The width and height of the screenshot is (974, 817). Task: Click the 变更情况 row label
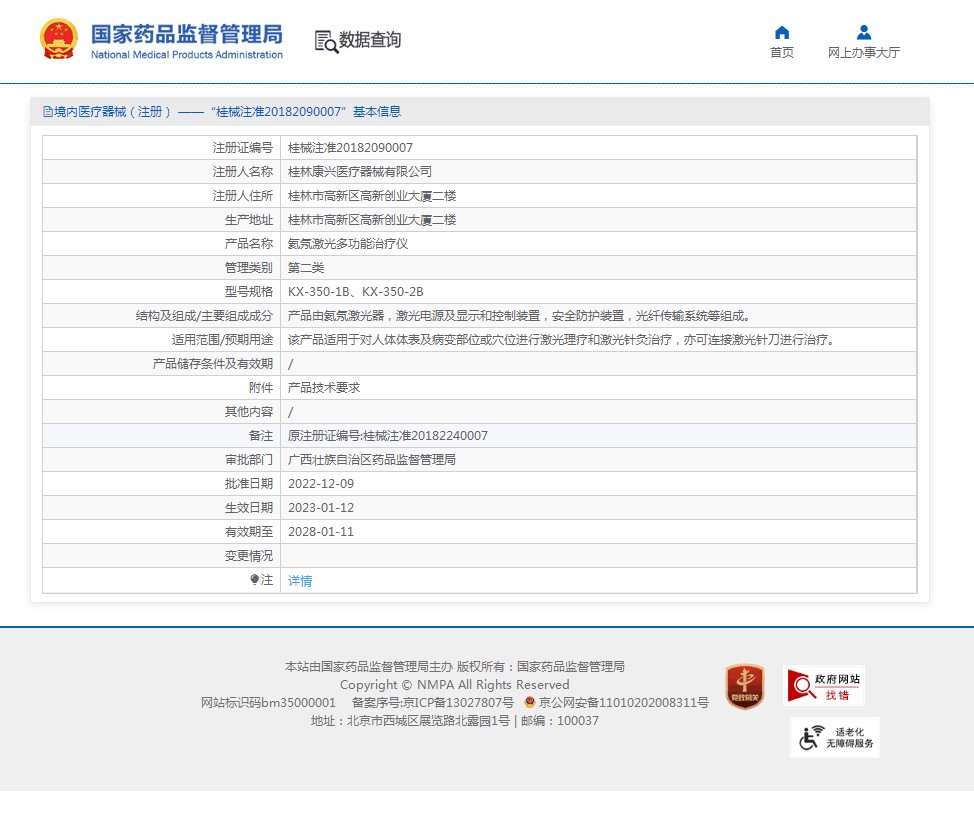click(248, 556)
